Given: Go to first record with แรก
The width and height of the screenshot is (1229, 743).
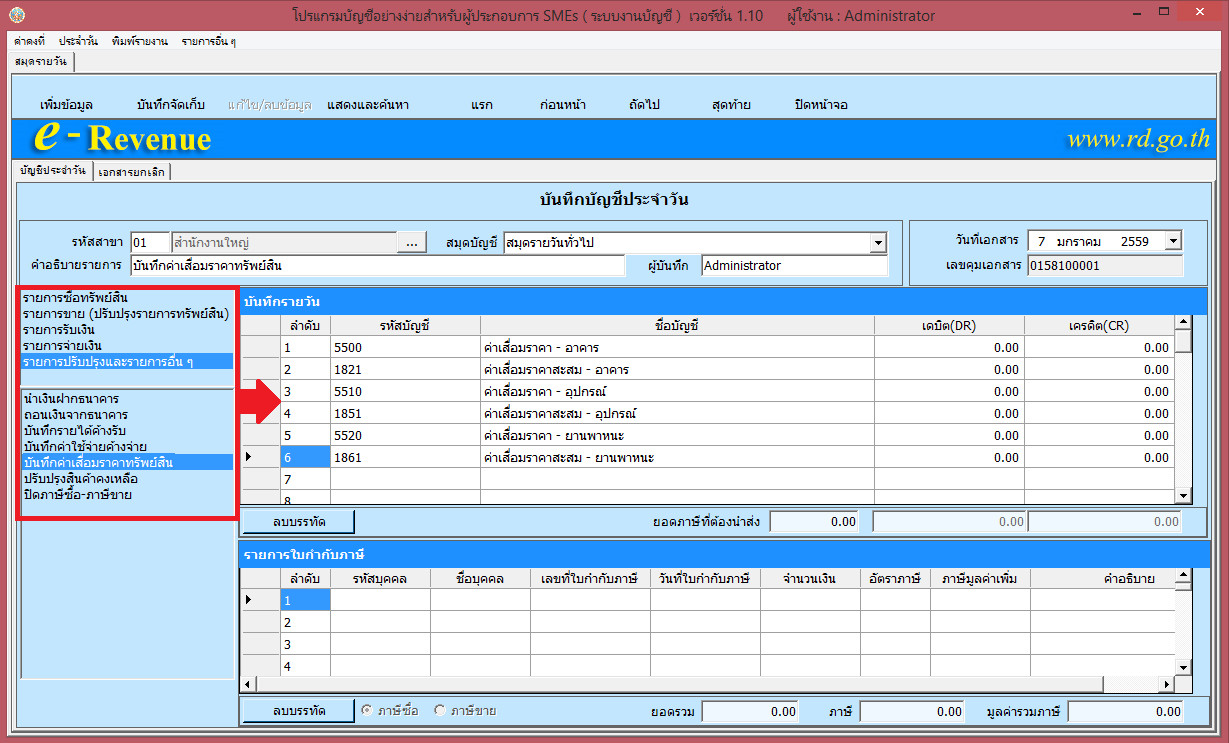Looking at the screenshot, I should 481,105.
